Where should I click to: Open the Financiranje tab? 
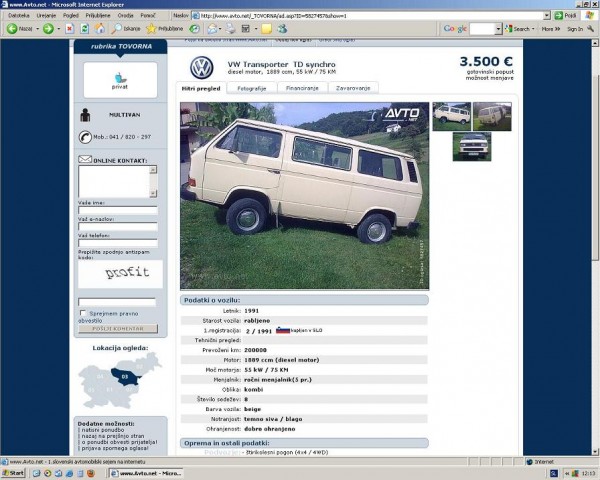(x=302, y=88)
